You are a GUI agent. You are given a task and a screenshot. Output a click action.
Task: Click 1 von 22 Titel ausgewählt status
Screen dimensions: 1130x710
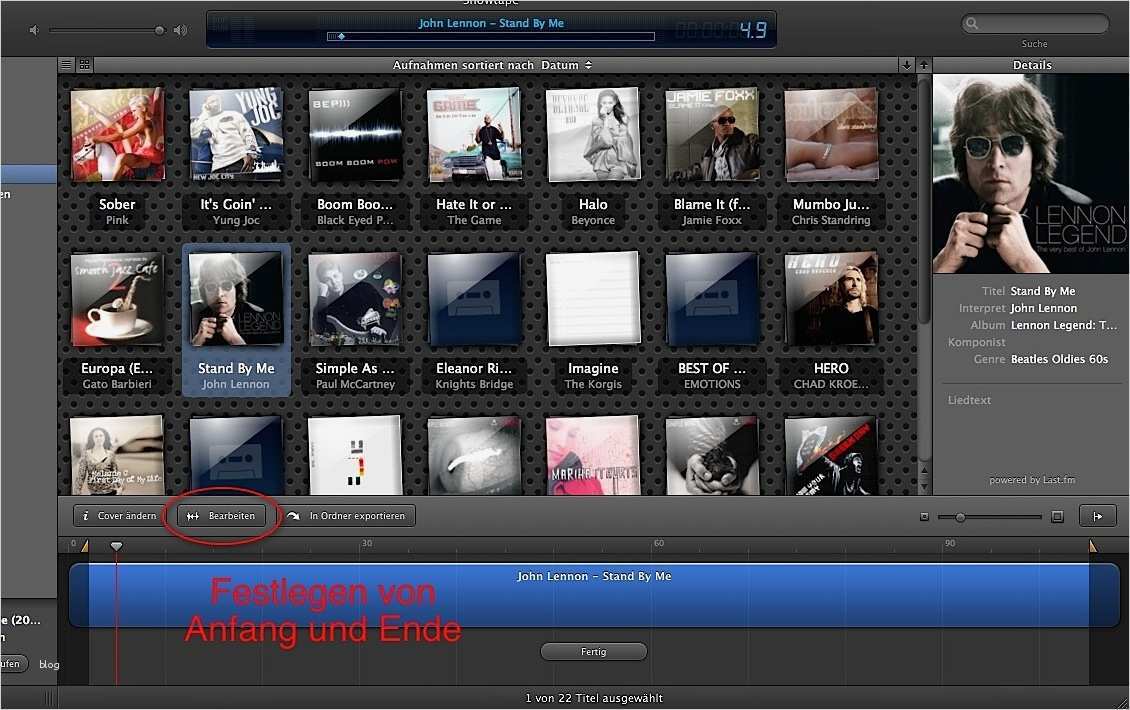pos(594,698)
